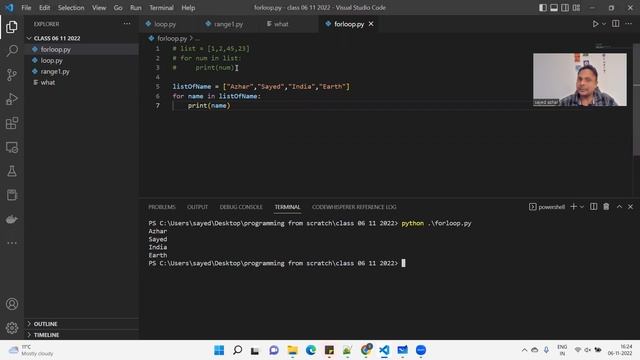Show additional views ellipsis in activity bar
The image size is (640, 360).
coord(12,243)
